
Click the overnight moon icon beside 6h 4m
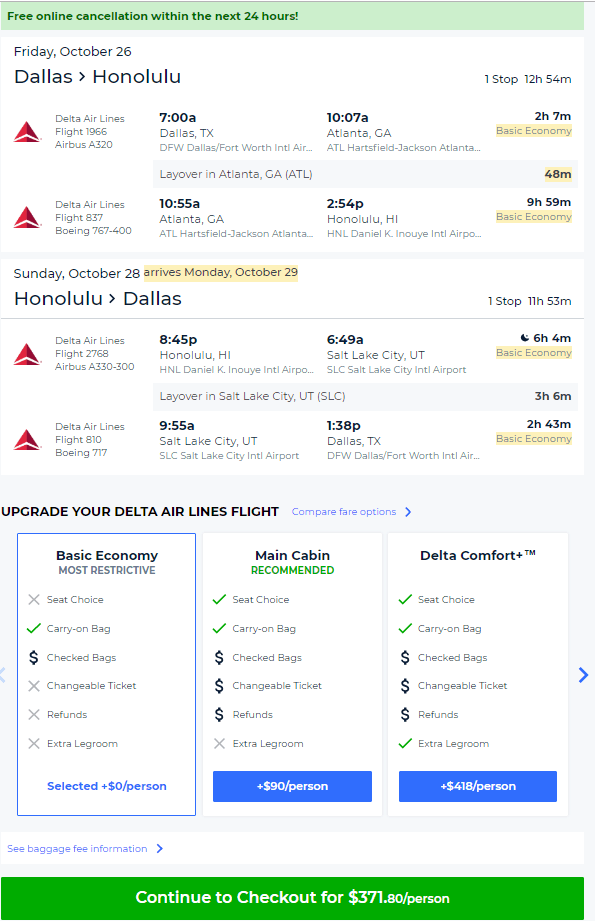[x=525, y=338]
